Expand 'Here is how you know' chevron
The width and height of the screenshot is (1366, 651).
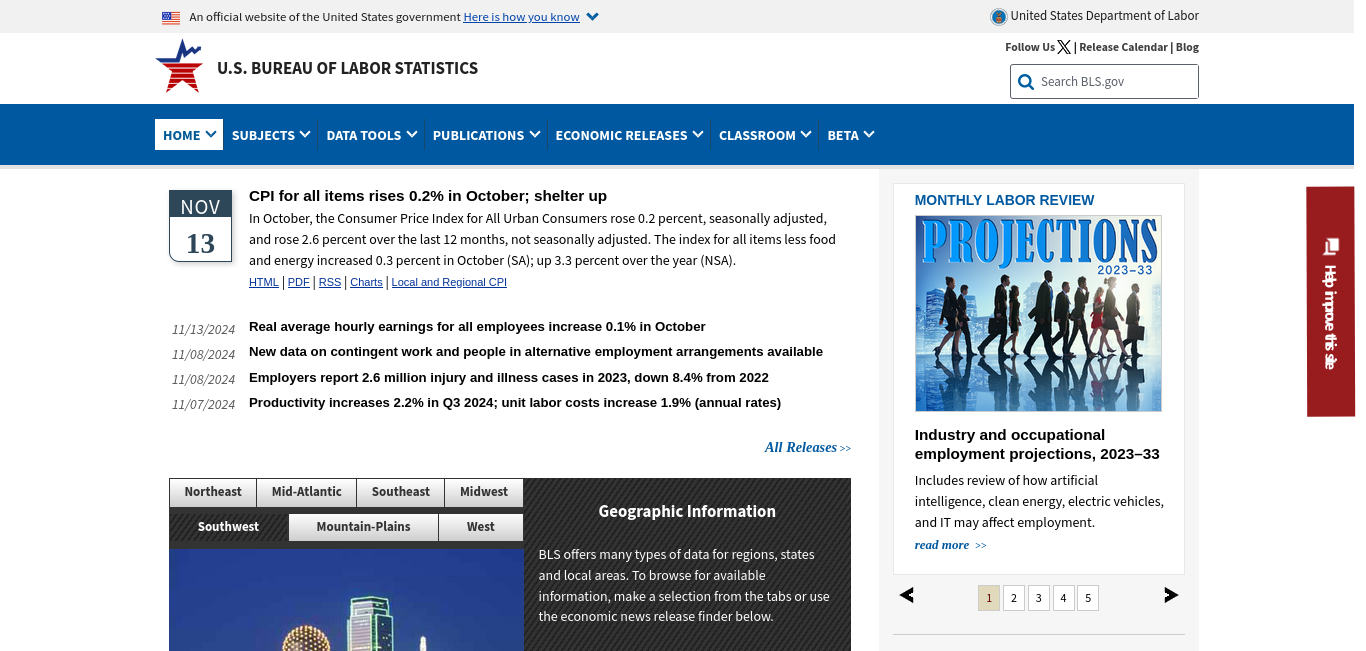(592, 17)
